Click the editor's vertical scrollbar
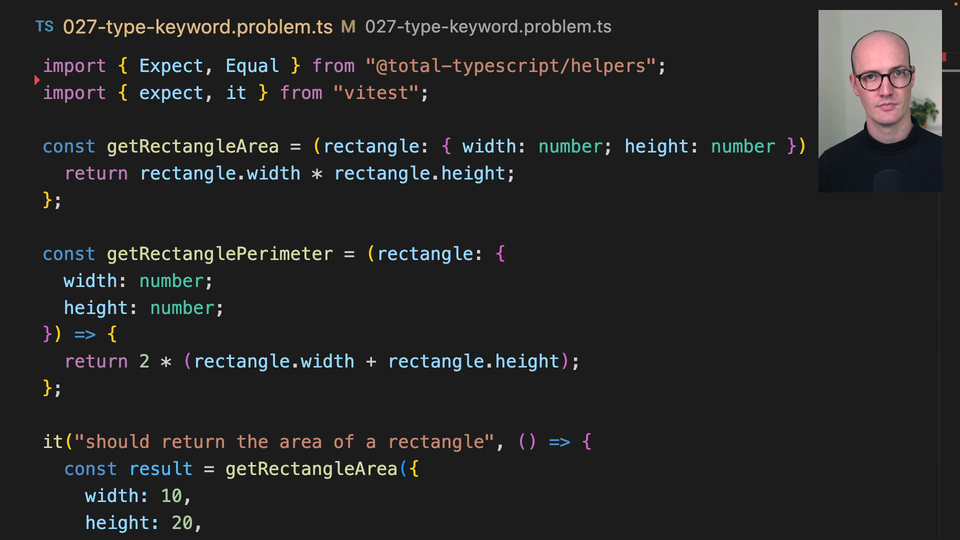 (944, 300)
